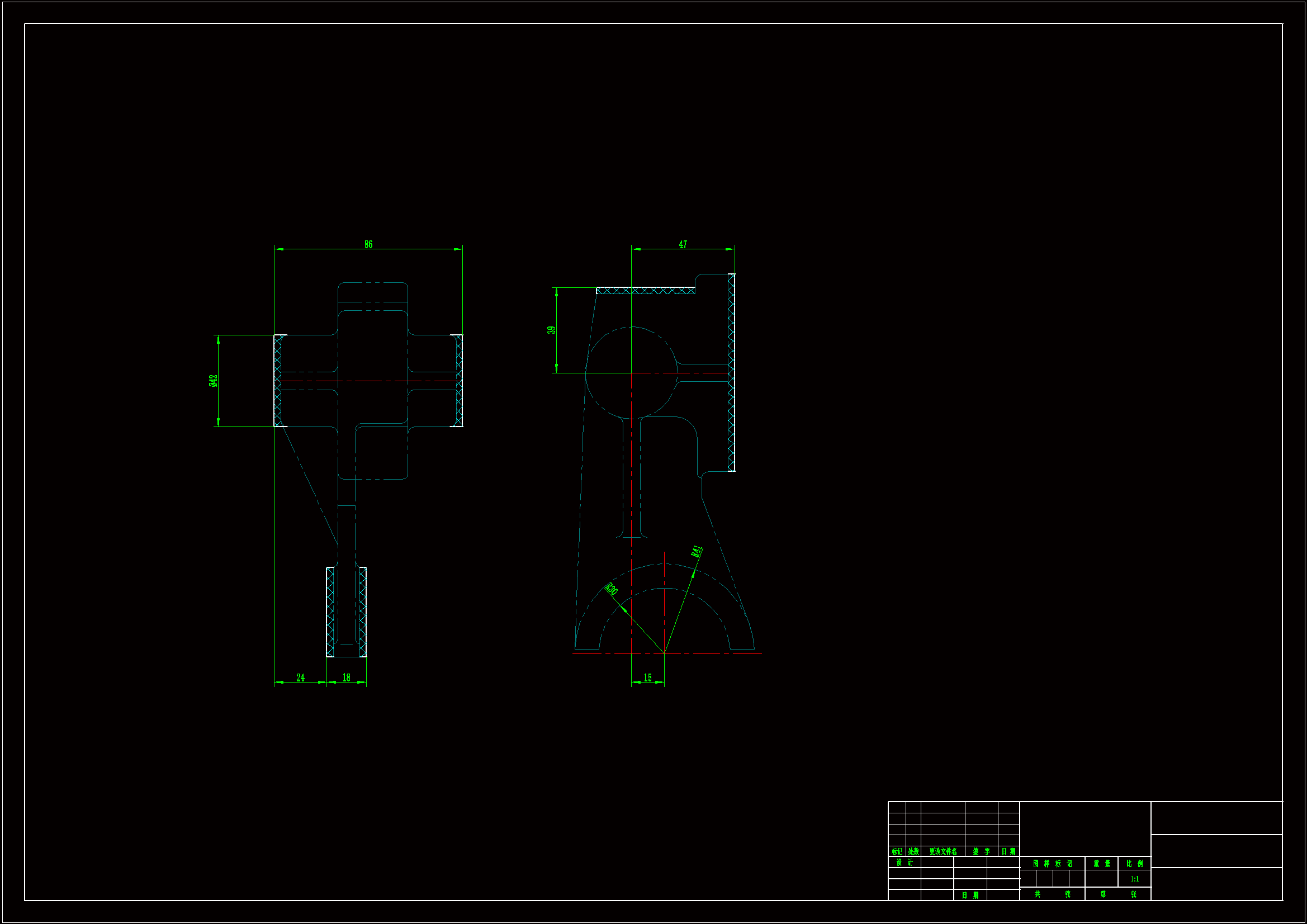Select the 18 dimension label
The image size is (1307, 924).
346,677
